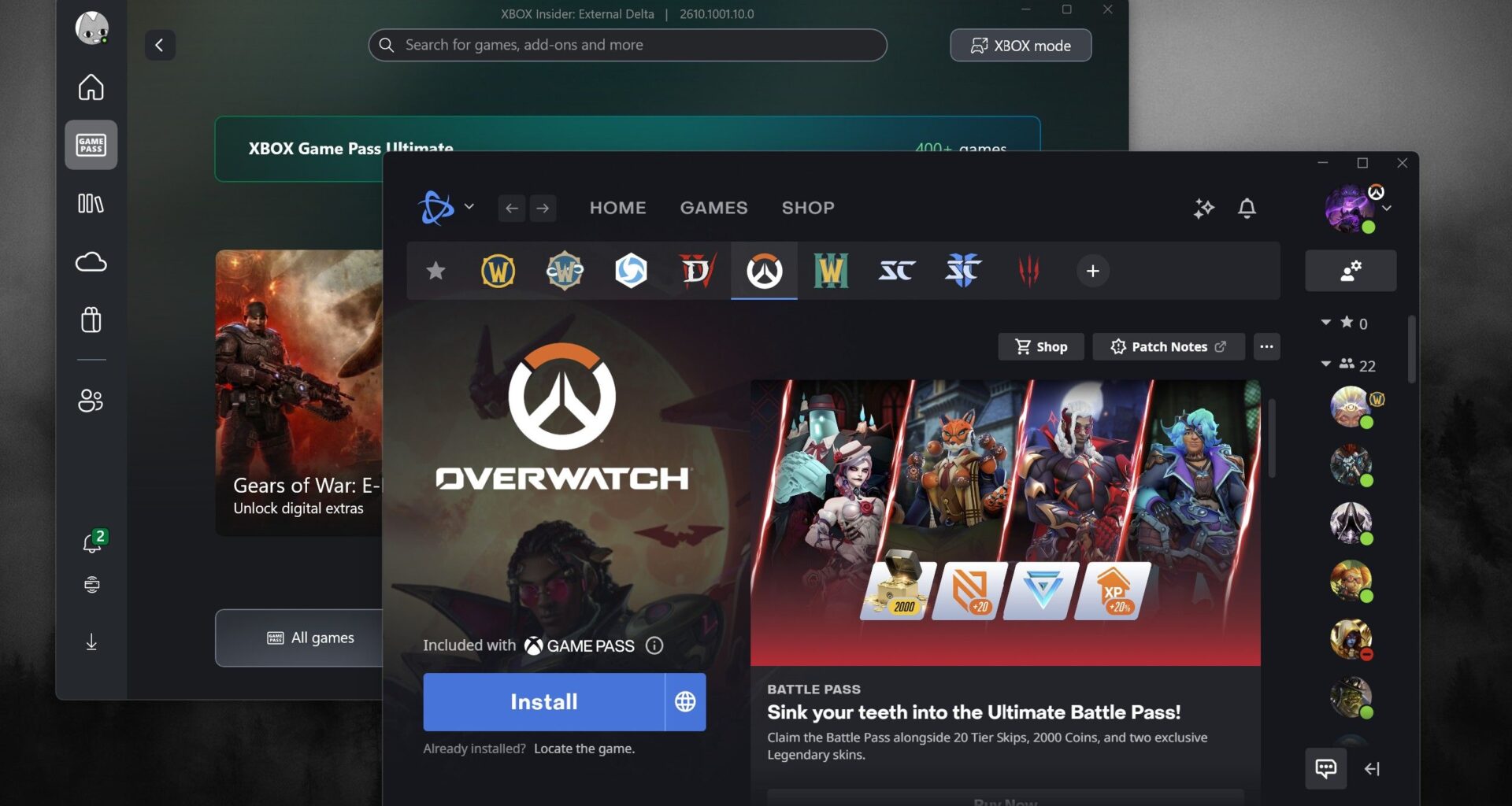The image size is (1512, 806).
Task: Click Favorites star in game bar
Action: point(435,271)
